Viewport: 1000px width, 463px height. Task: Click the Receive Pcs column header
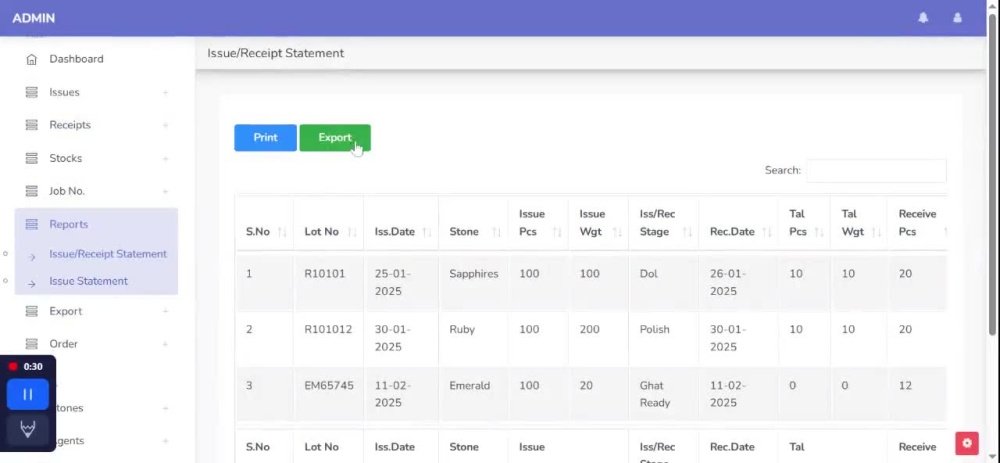(x=917, y=223)
